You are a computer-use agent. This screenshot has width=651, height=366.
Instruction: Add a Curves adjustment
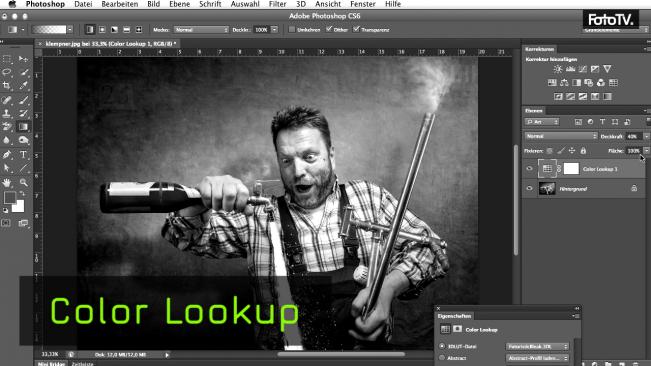583,69
